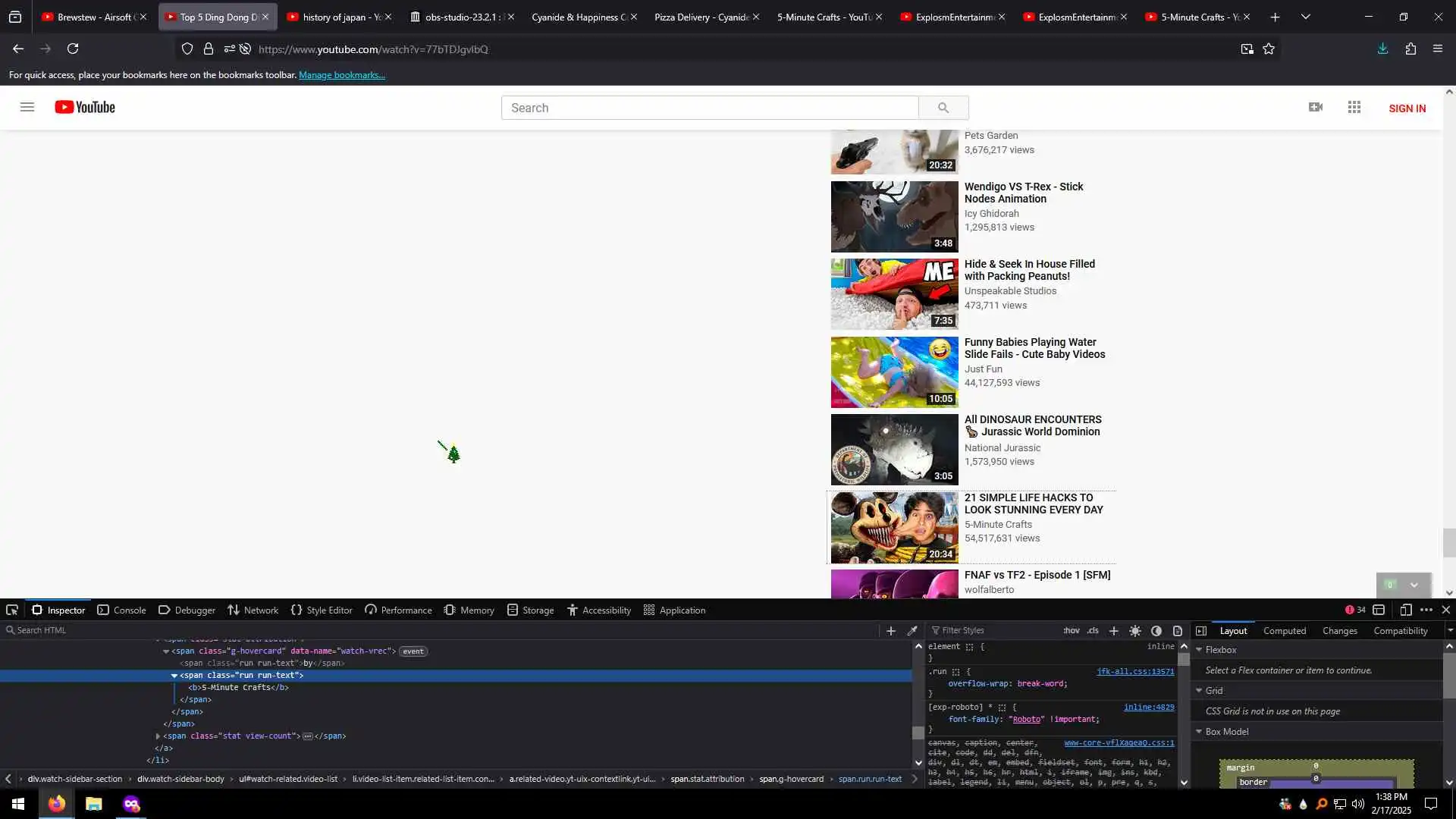Click the Manage bookmarks link
This screenshot has width=1456, height=819.
[341, 75]
